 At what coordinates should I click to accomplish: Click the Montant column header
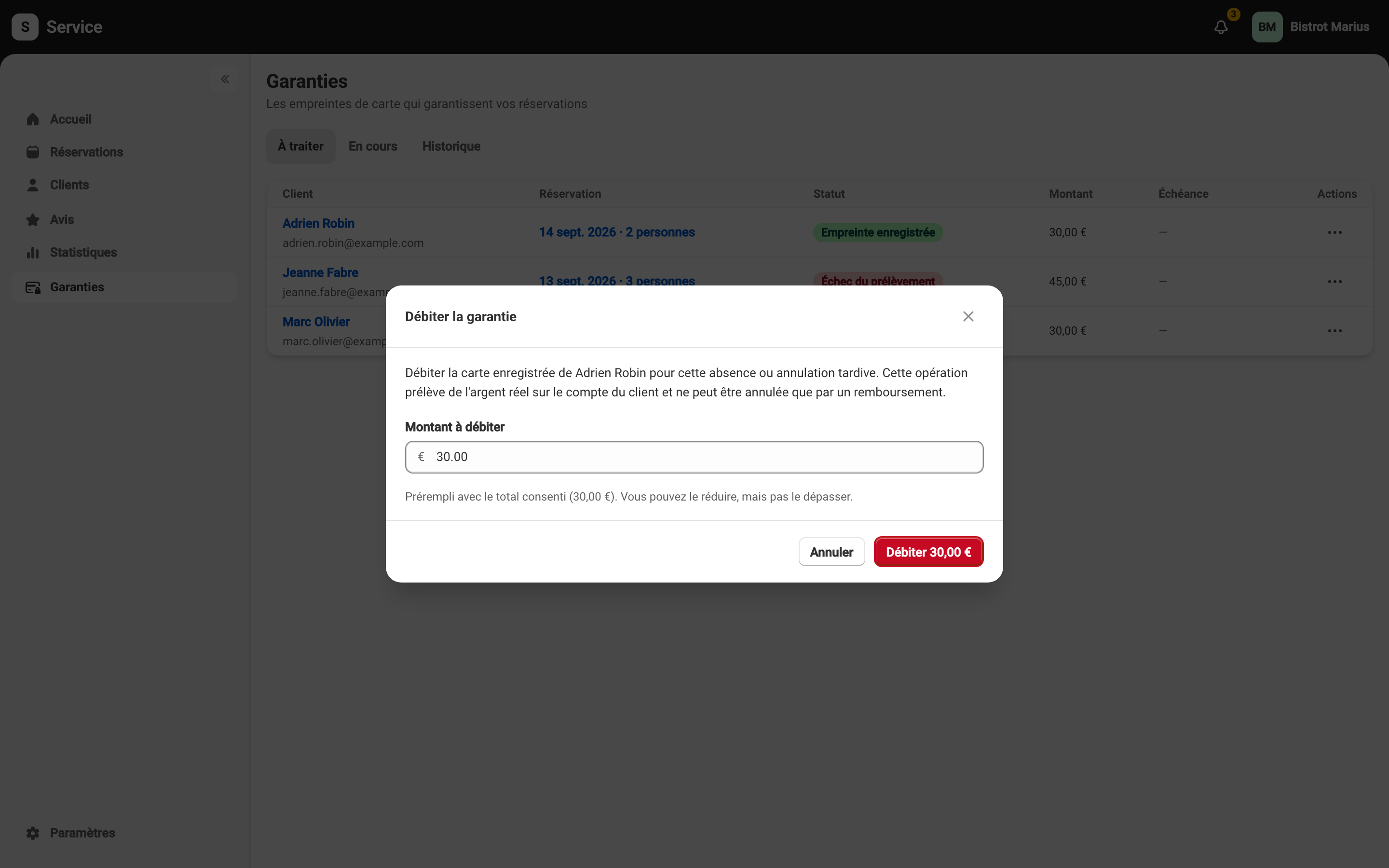point(1071,194)
